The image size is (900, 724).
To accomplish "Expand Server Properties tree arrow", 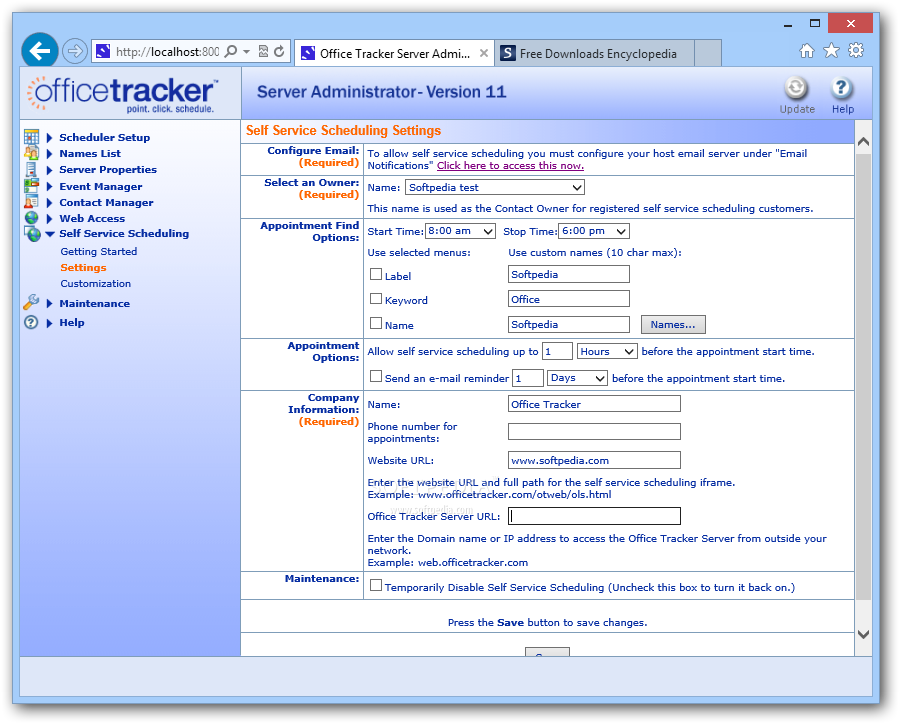I will coord(49,170).
